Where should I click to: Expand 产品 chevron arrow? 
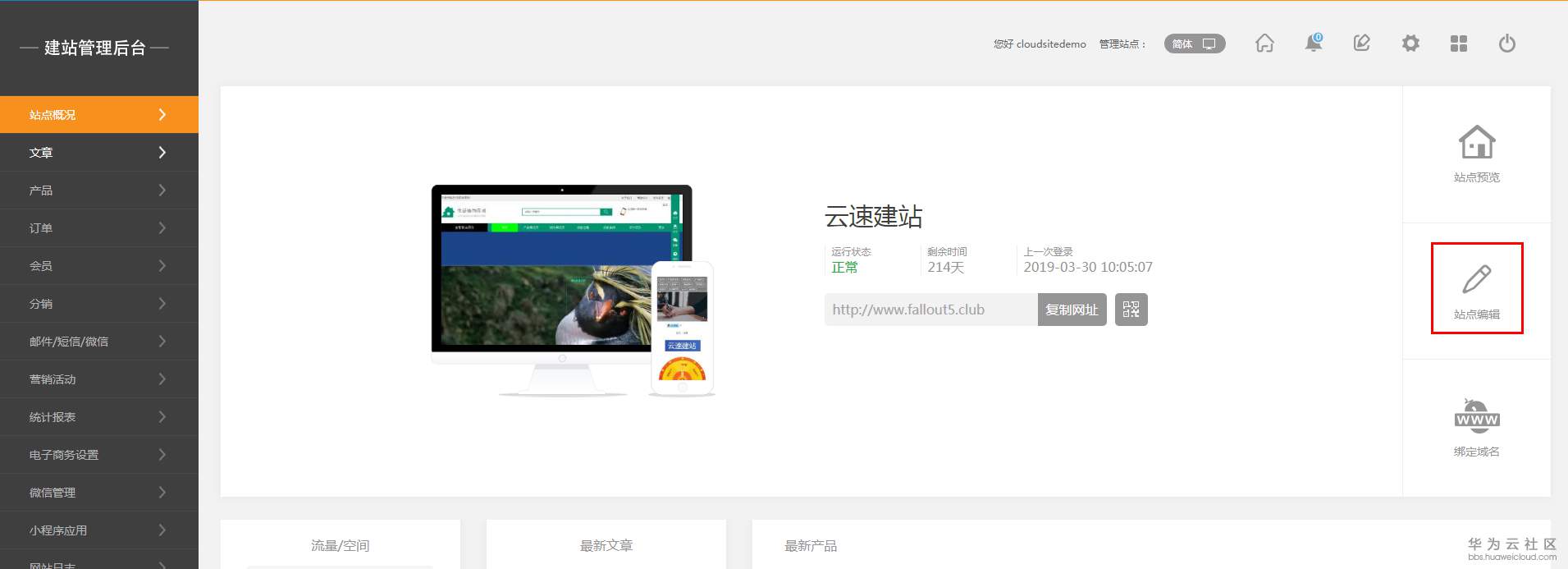162,190
